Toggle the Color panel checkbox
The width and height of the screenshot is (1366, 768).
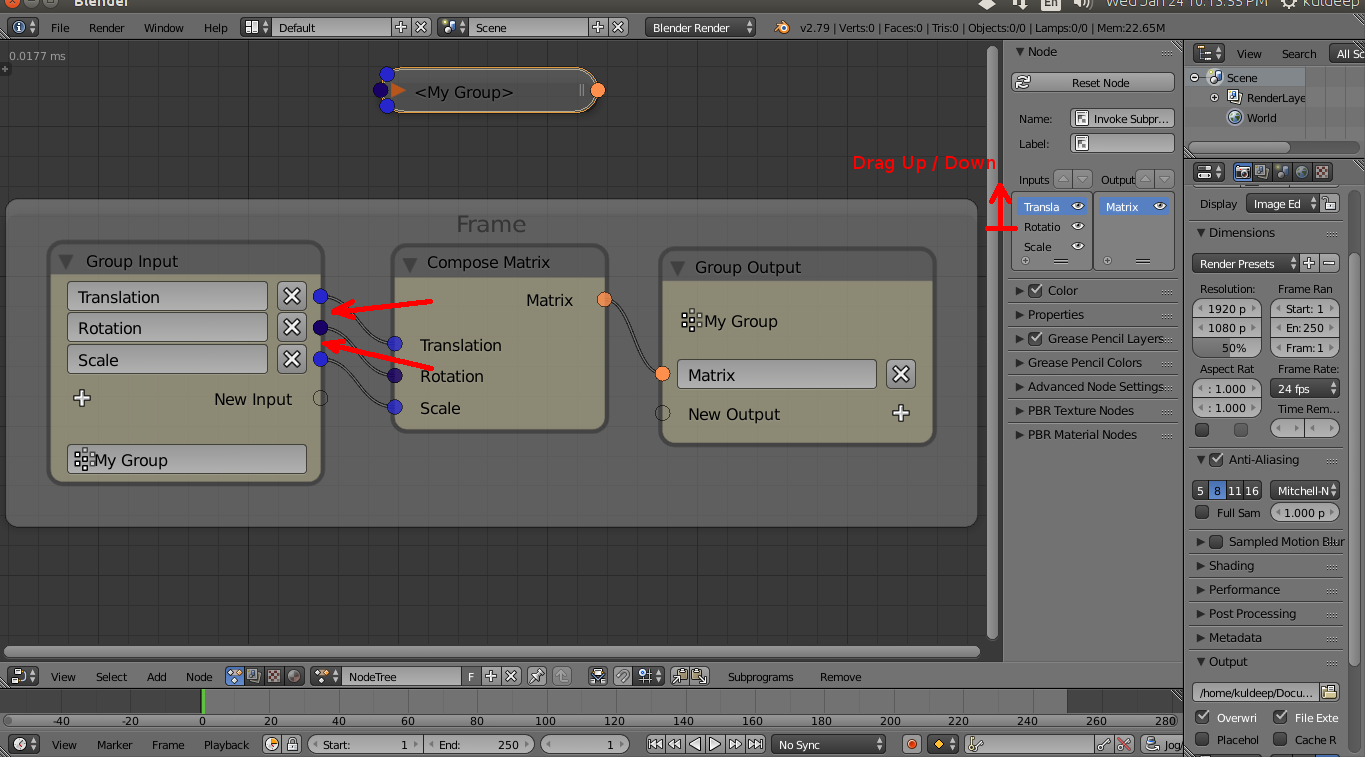(1035, 290)
